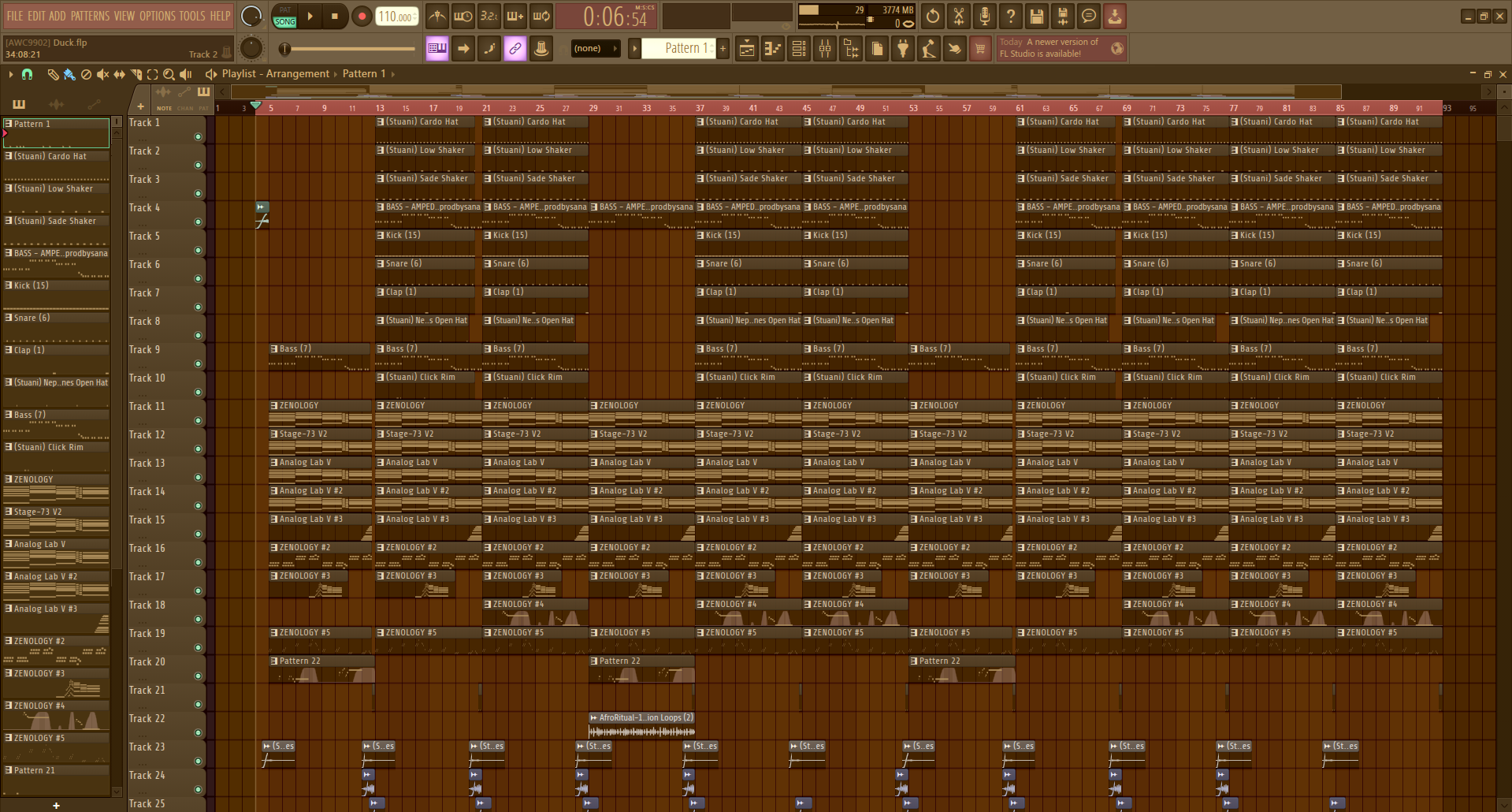The image size is (1512, 812).
Task: Toggle overdub blend recording icon
Action: [x=515, y=16]
